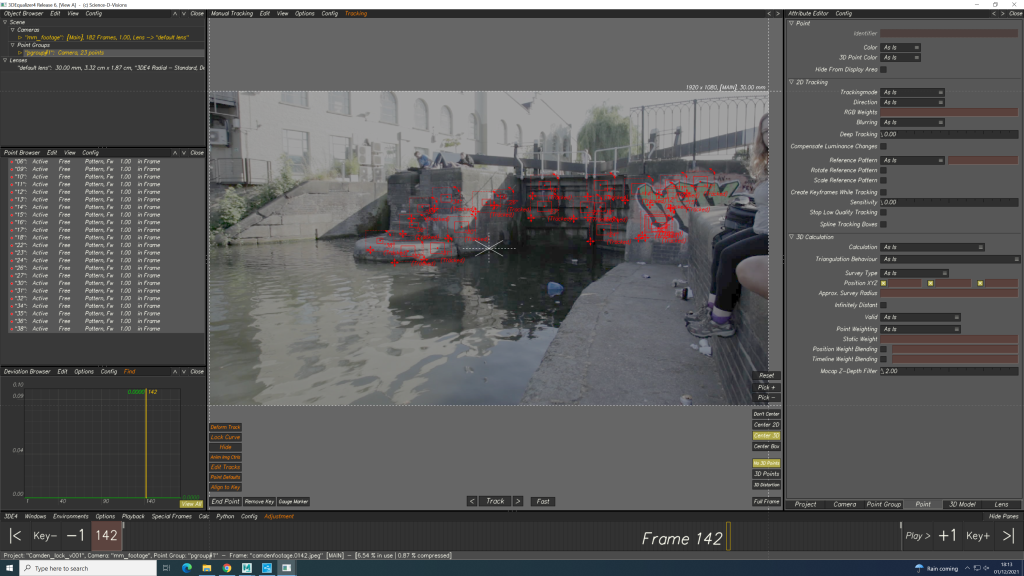Open the Trackingmode dropdown
This screenshot has width=1024, height=576.
click(x=912, y=92)
